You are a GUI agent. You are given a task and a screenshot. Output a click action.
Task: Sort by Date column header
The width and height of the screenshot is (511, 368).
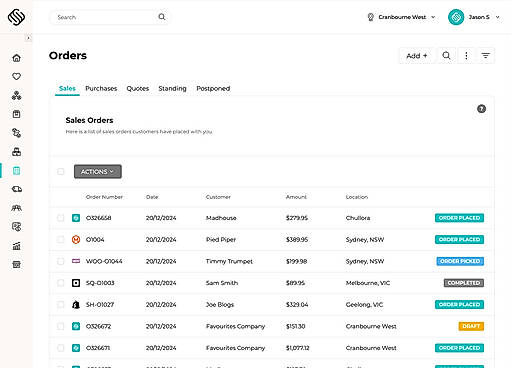(x=152, y=197)
